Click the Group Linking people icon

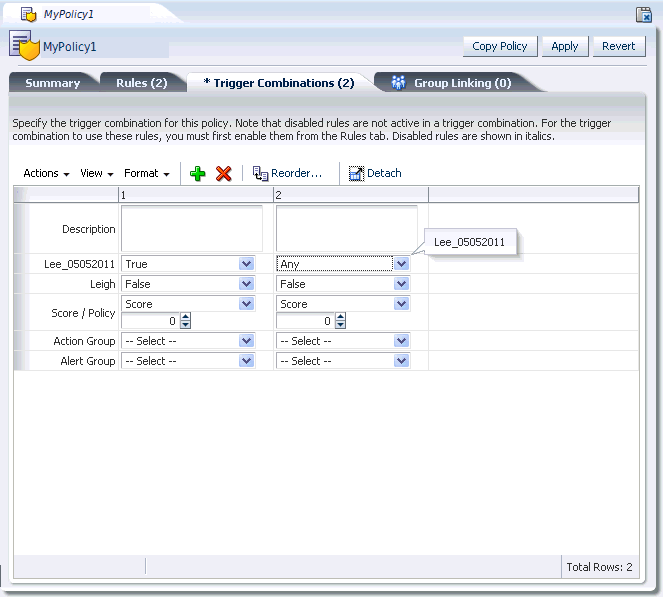click(398, 82)
